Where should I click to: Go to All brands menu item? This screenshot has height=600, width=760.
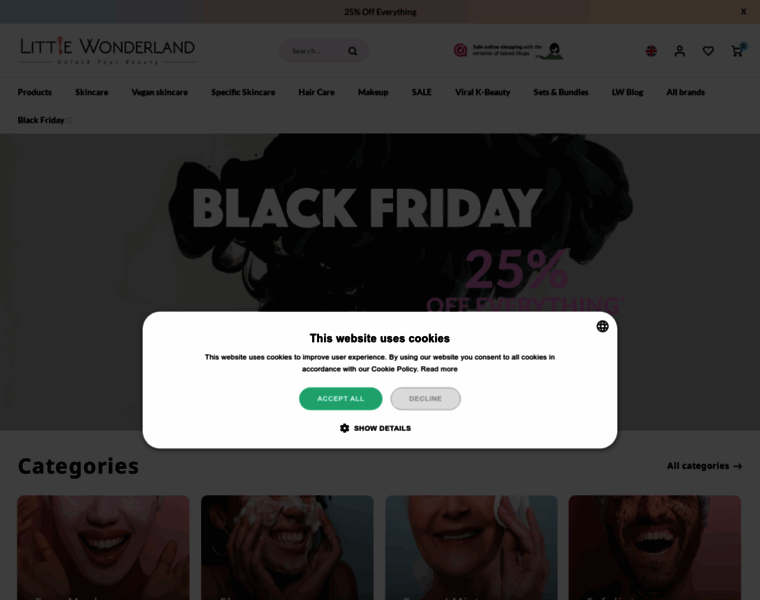click(685, 92)
